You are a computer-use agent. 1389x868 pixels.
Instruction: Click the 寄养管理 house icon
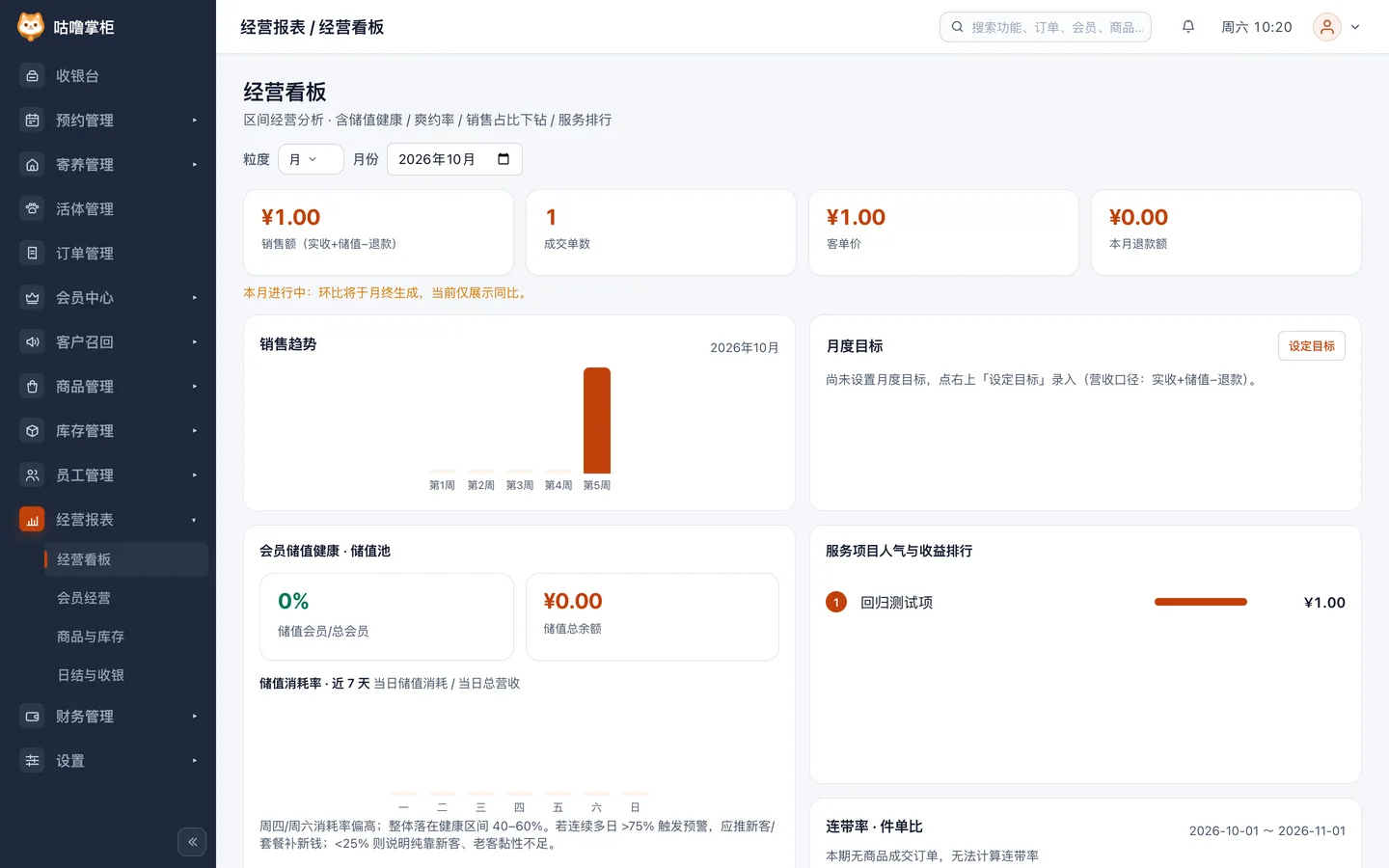(x=32, y=165)
